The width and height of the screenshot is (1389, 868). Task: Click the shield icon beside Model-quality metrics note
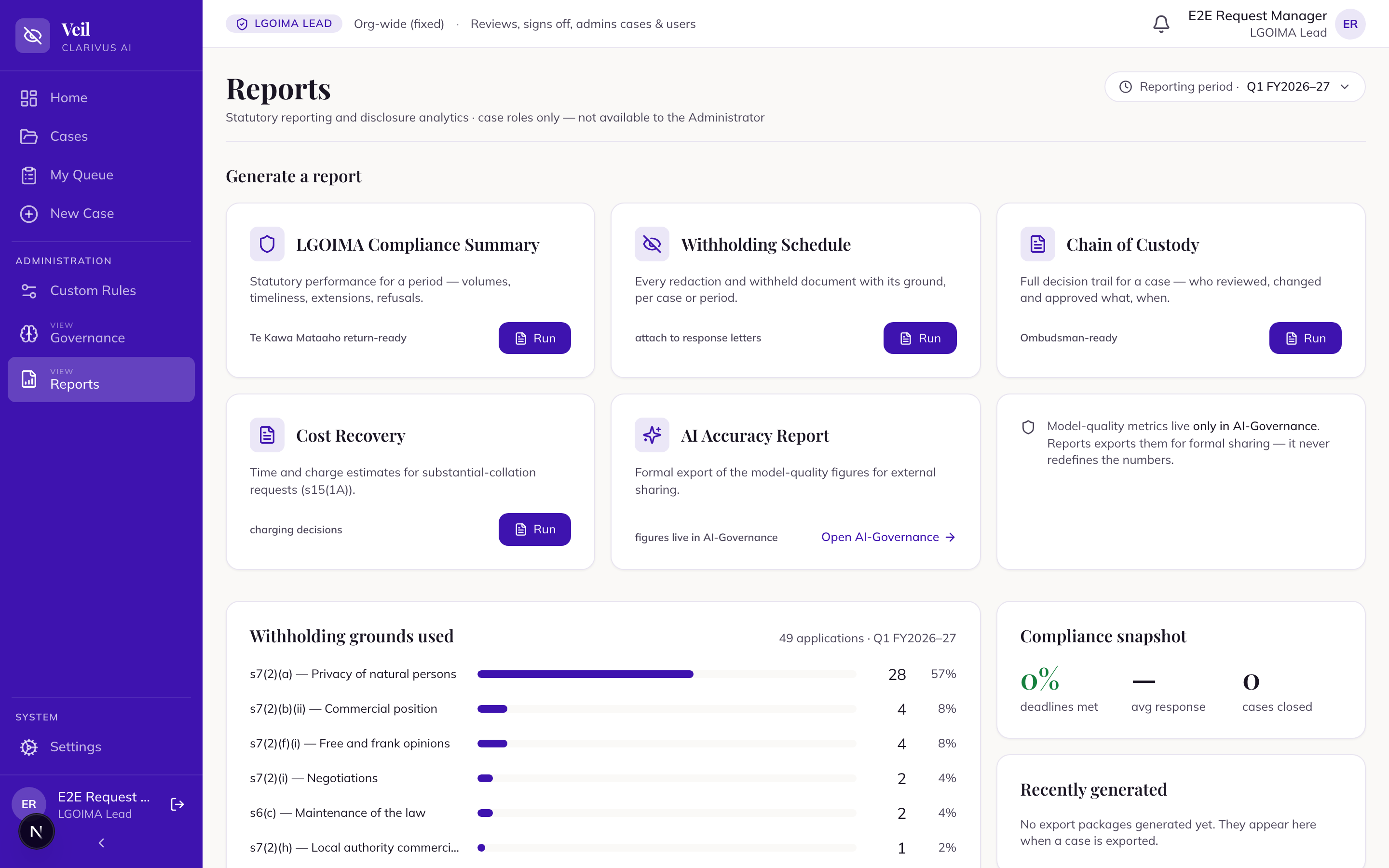click(1028, 427)
